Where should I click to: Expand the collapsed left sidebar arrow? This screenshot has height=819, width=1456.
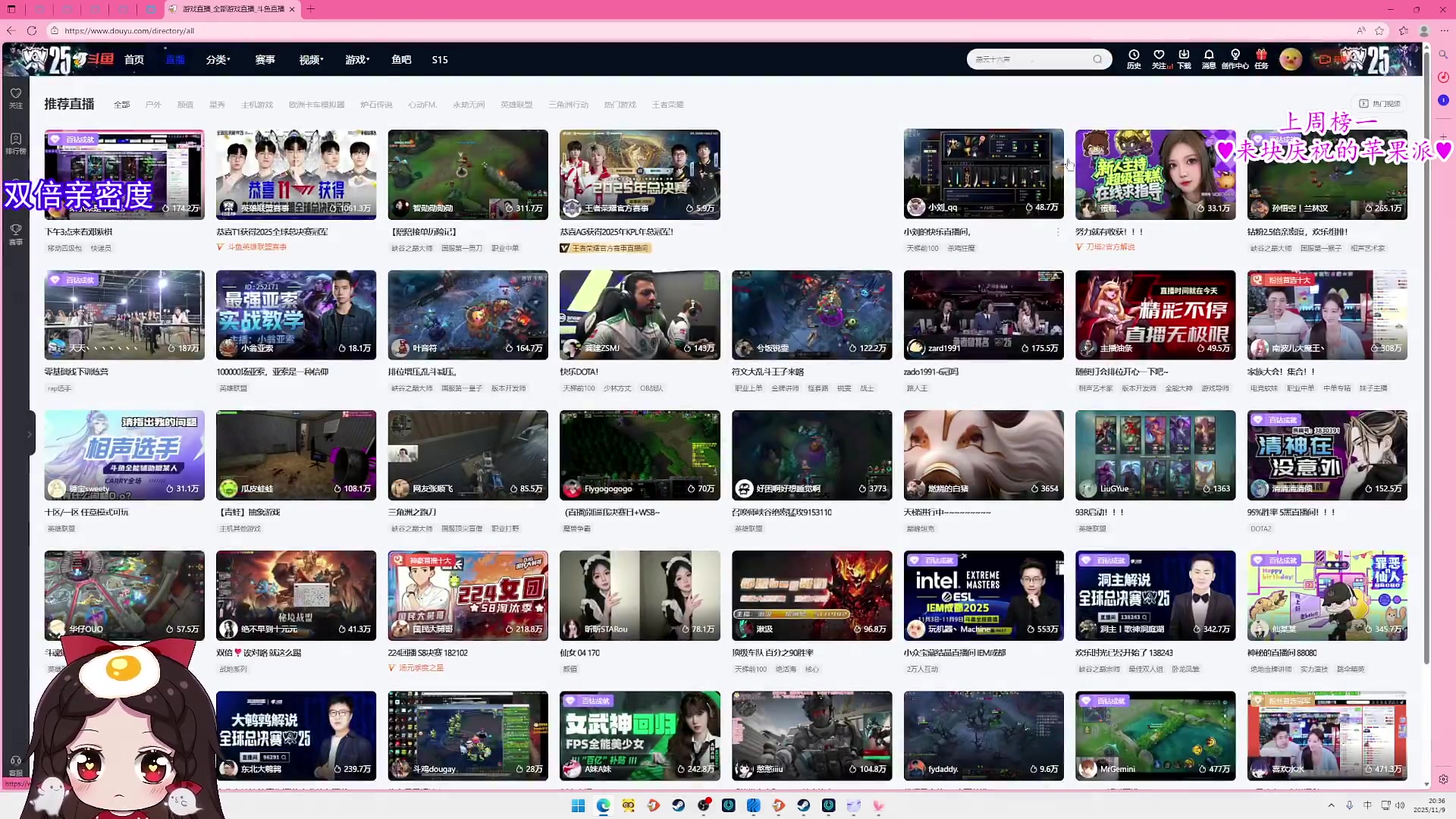tap(30, 435)
